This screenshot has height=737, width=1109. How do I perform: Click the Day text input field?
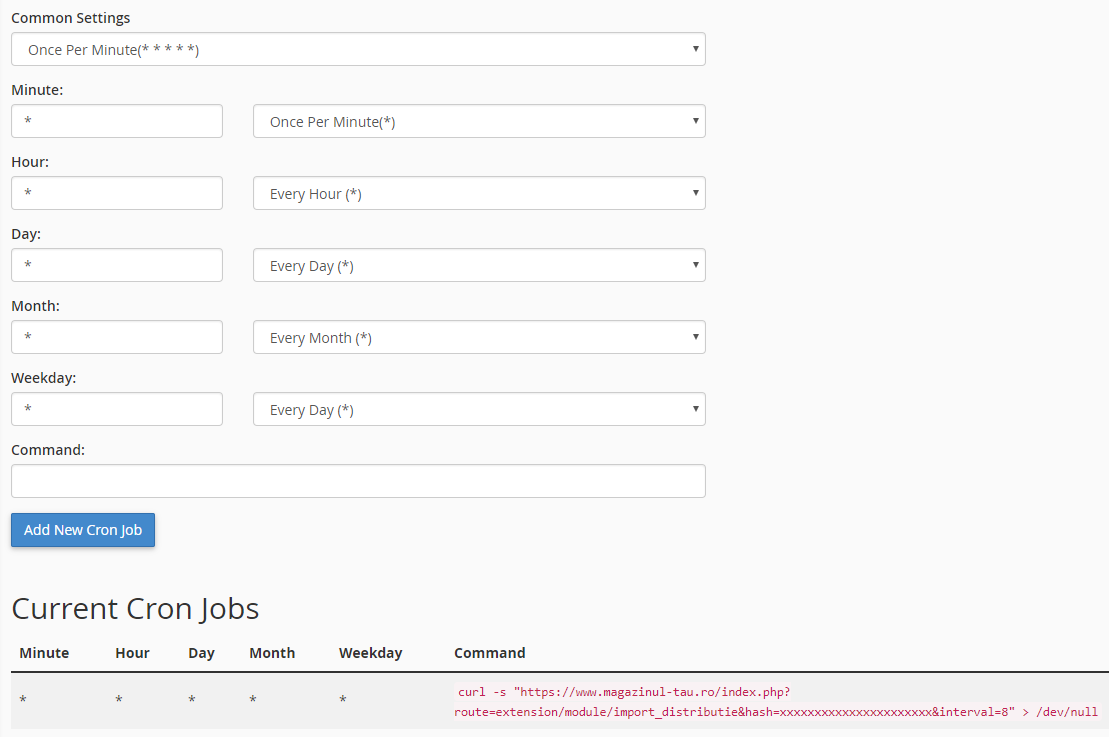[x=117, y=265]
